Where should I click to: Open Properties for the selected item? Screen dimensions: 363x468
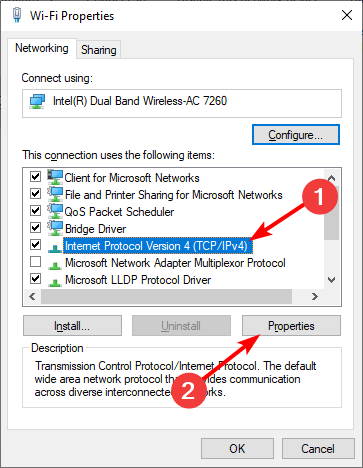click(291, 326)
